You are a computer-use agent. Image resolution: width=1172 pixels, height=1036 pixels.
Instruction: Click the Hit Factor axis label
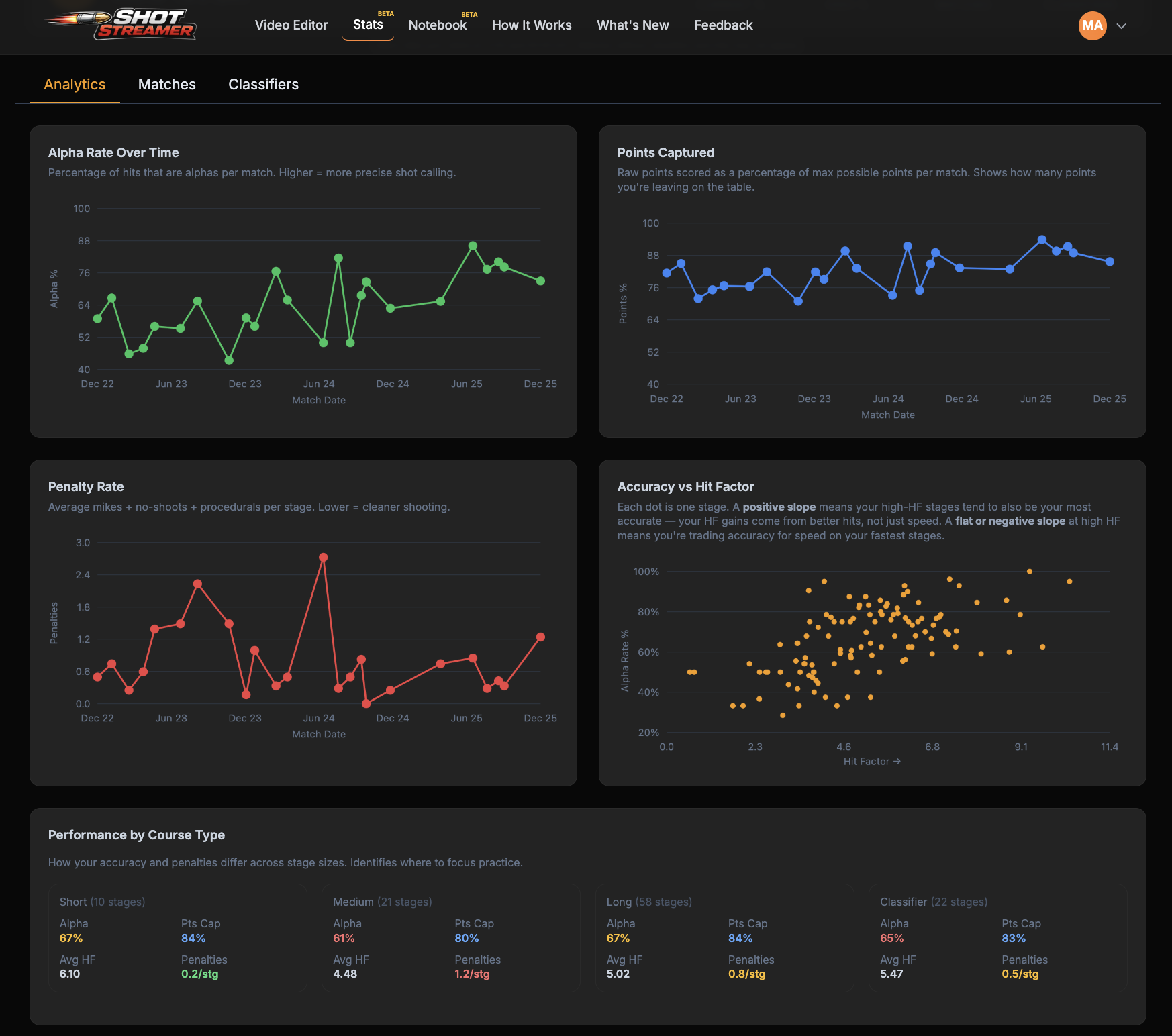point(872,761)
